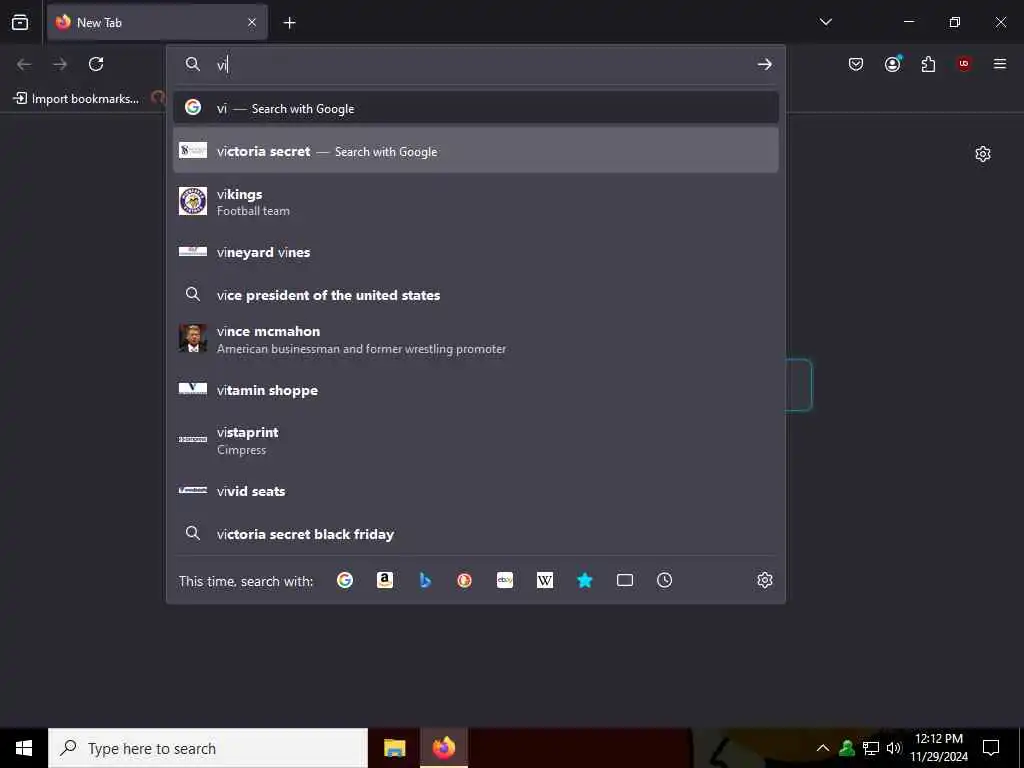This screenshot has height=768, width=1024.
Task: Open the Windows notification center icon
Action: [991, 748]
